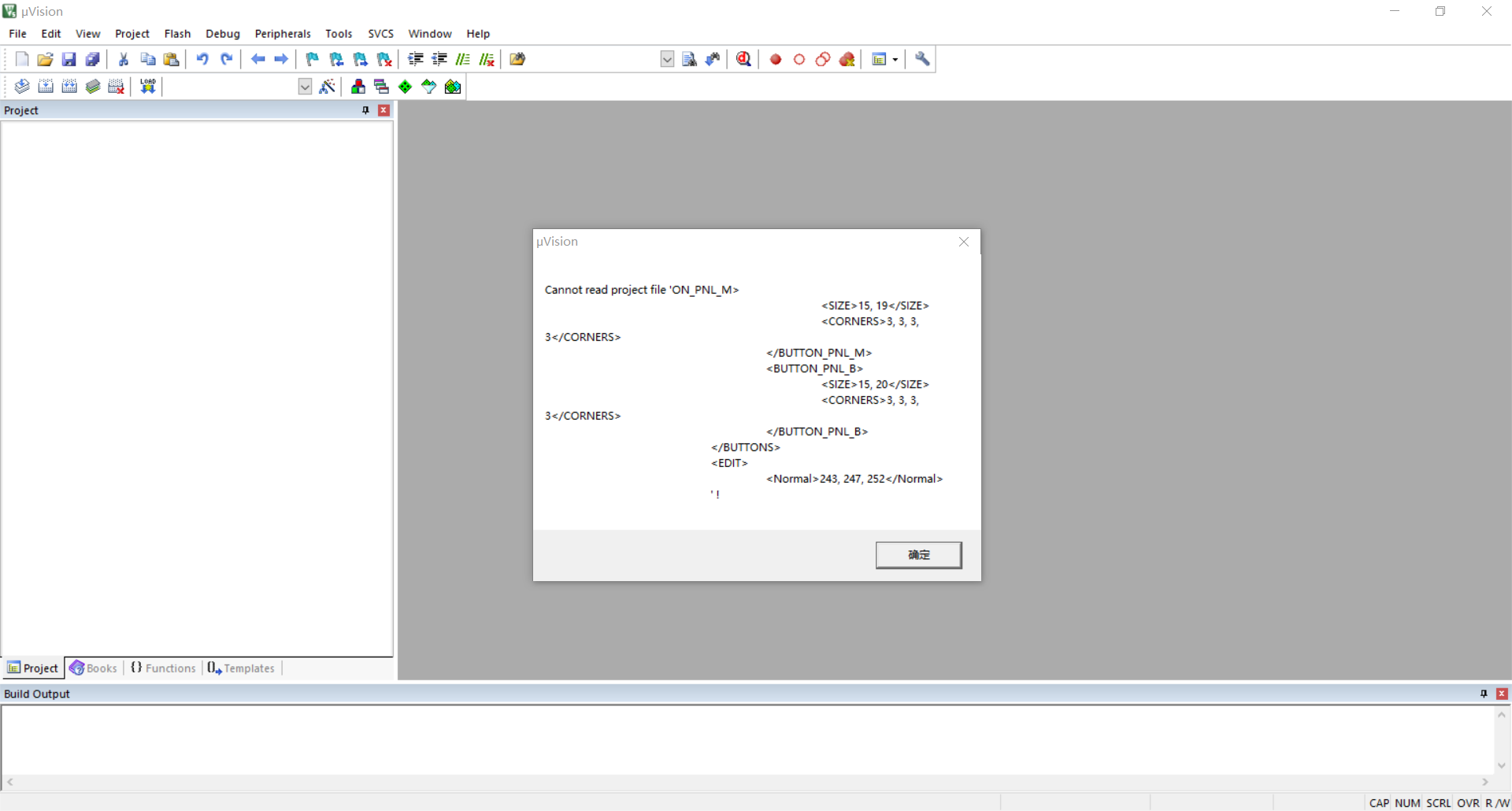Viewport: 1512px width, 811px height.
Task: Open the Flash menu
Action: pos(178,34)
